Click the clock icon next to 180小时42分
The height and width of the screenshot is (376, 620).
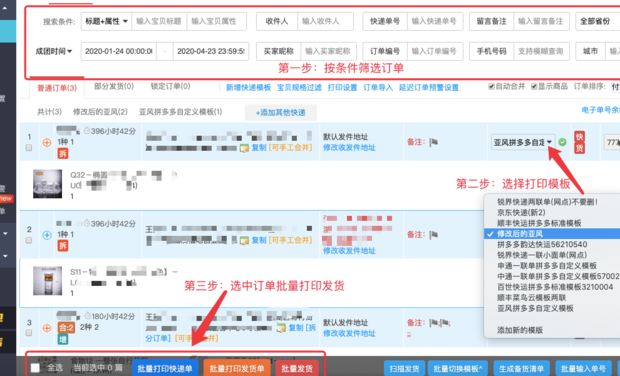(87, 316)
